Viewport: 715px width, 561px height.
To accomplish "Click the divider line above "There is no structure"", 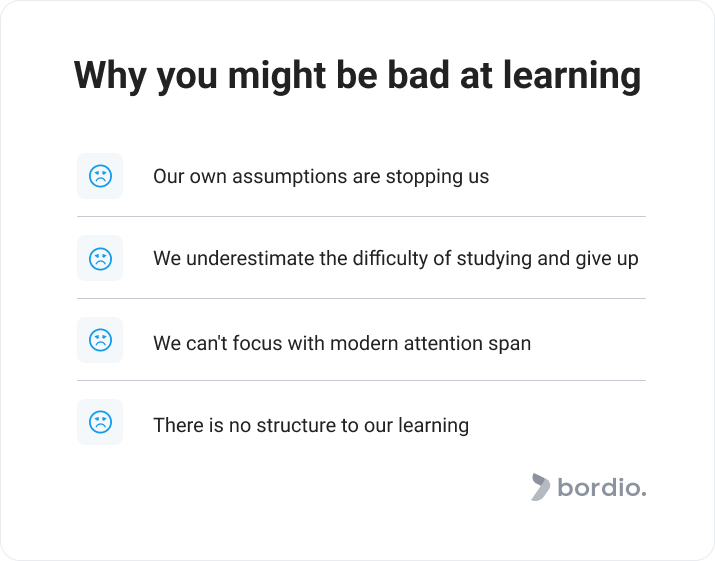I will tap(361, 380).
